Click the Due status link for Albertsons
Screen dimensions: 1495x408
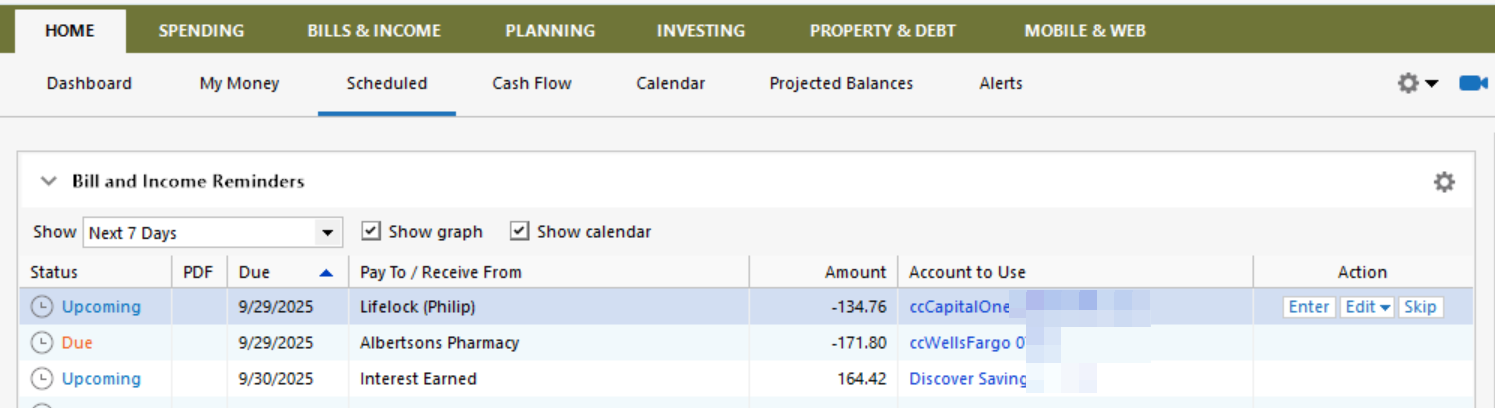(77, 343)
